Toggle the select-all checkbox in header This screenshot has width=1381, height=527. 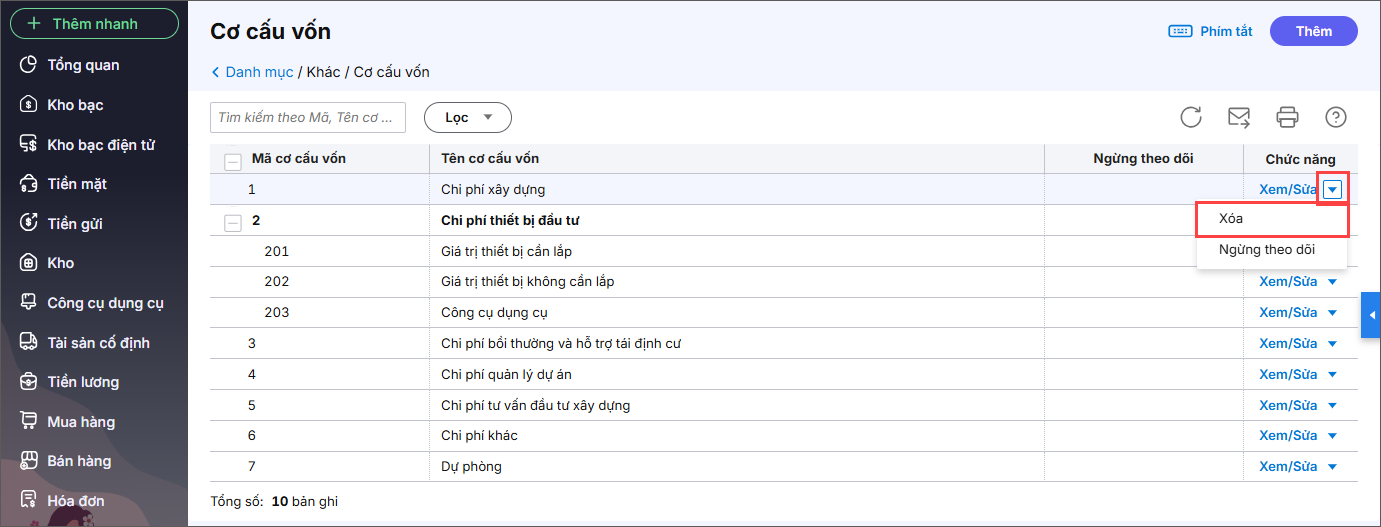[x=233, y=160]
